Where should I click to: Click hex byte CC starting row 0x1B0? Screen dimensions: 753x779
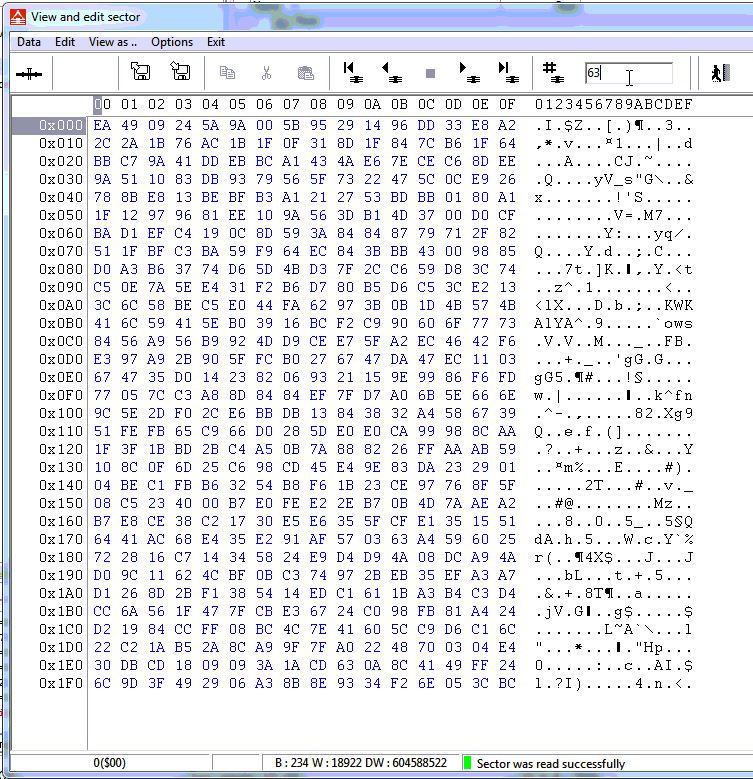(102, 611)
